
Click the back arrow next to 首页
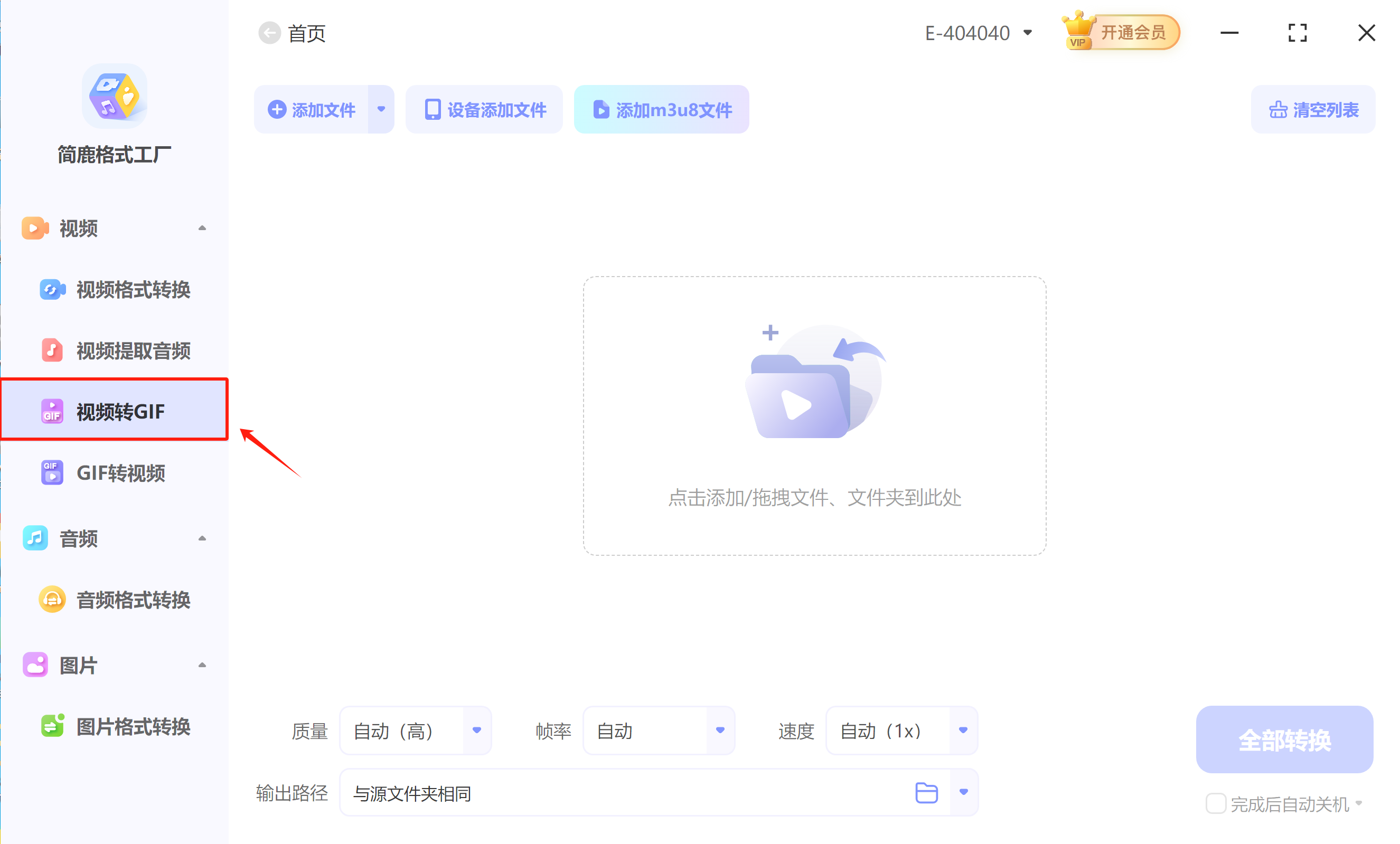[269, 32]
